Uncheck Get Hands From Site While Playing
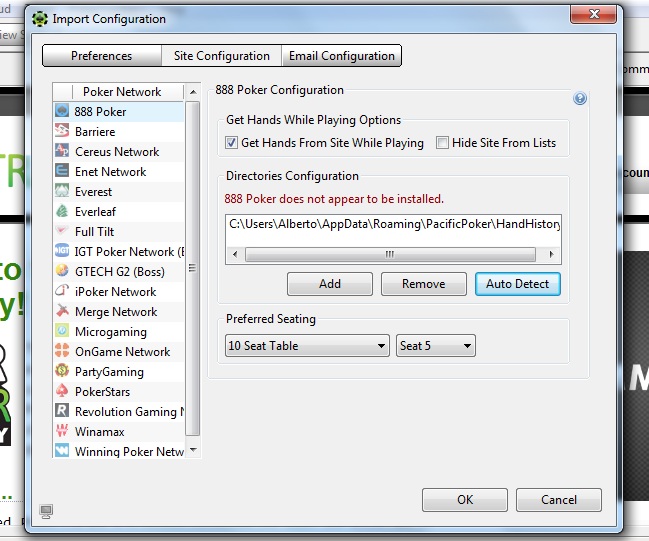Viewport: 649px width, 541px height. pos(231,143)
